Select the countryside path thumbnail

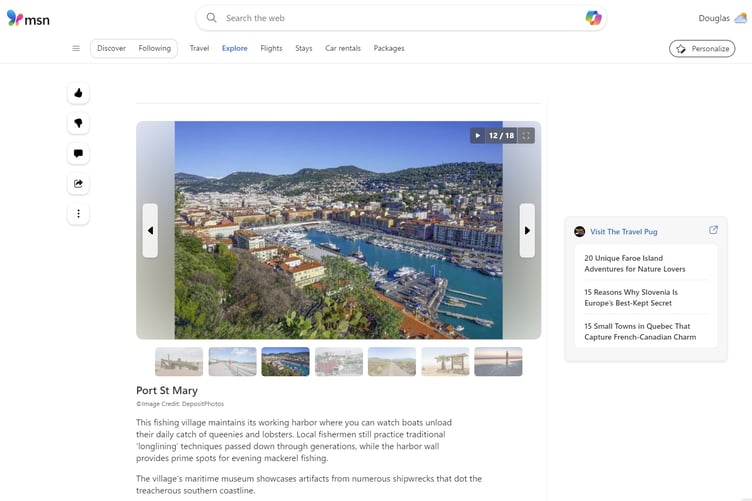pyautogui.click(x=392, y=361)
